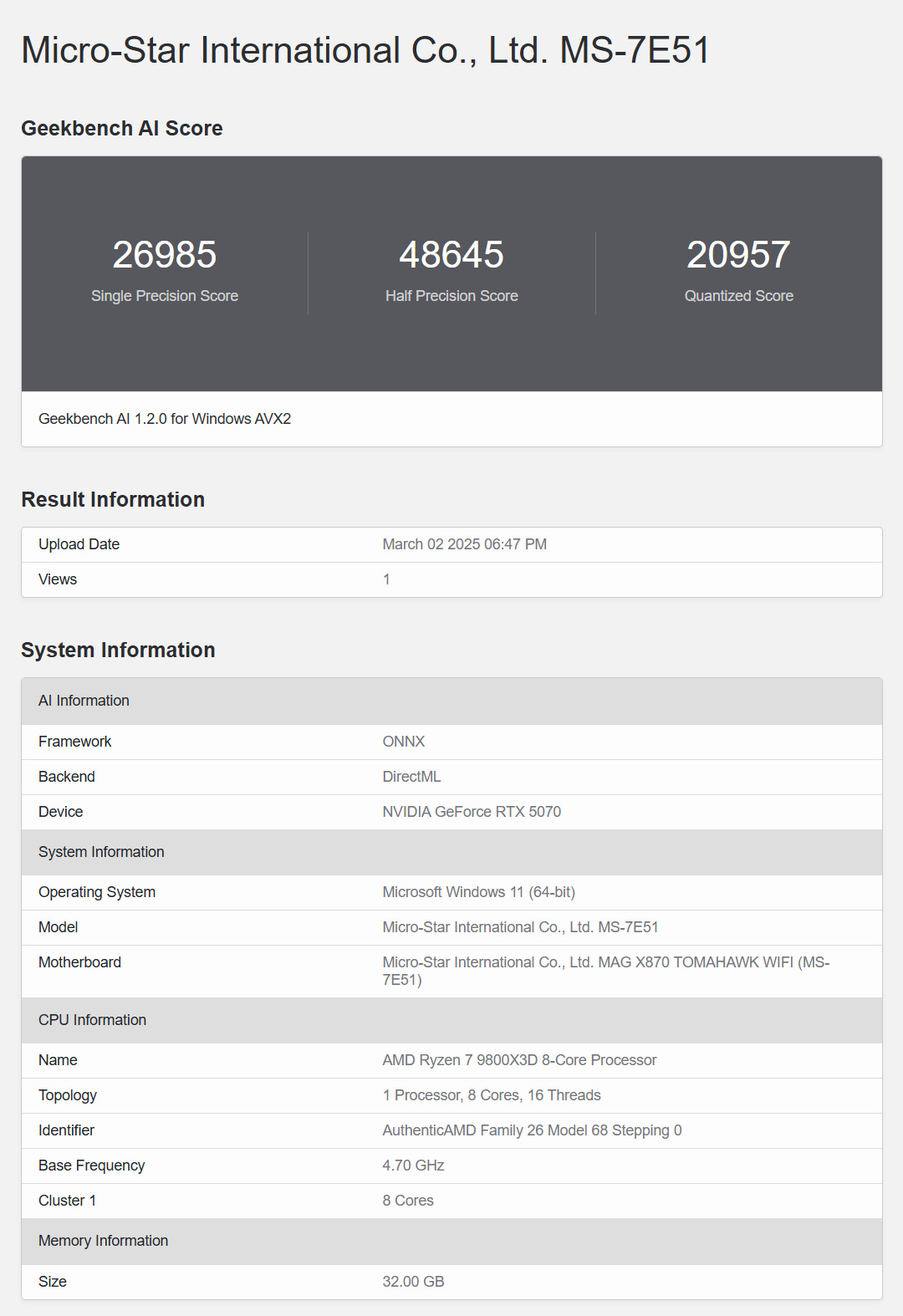Click the AI Information table header
The width and height of the screenshot is (903, 1316).
coord(84,701)
